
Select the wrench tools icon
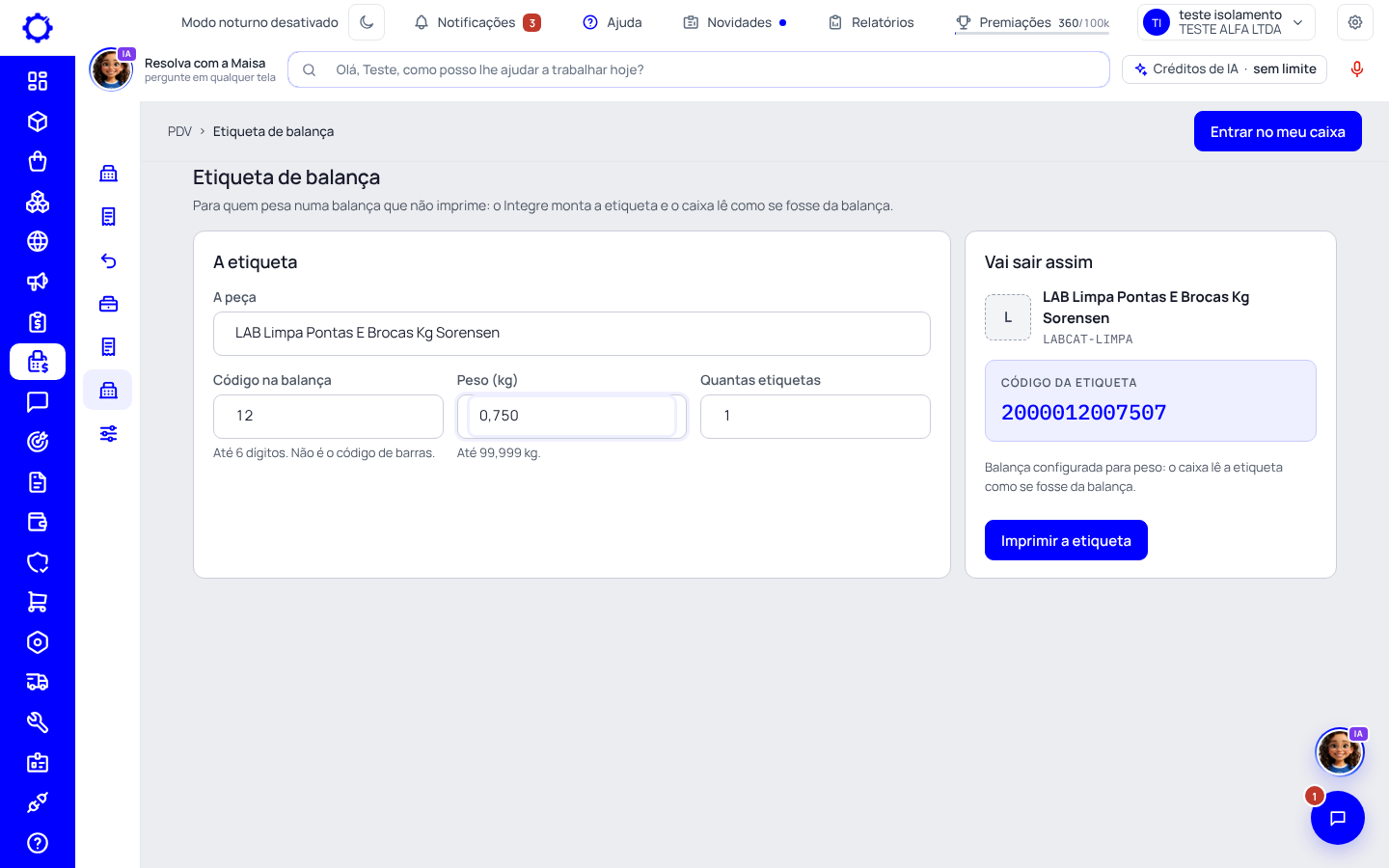(38, 722)
